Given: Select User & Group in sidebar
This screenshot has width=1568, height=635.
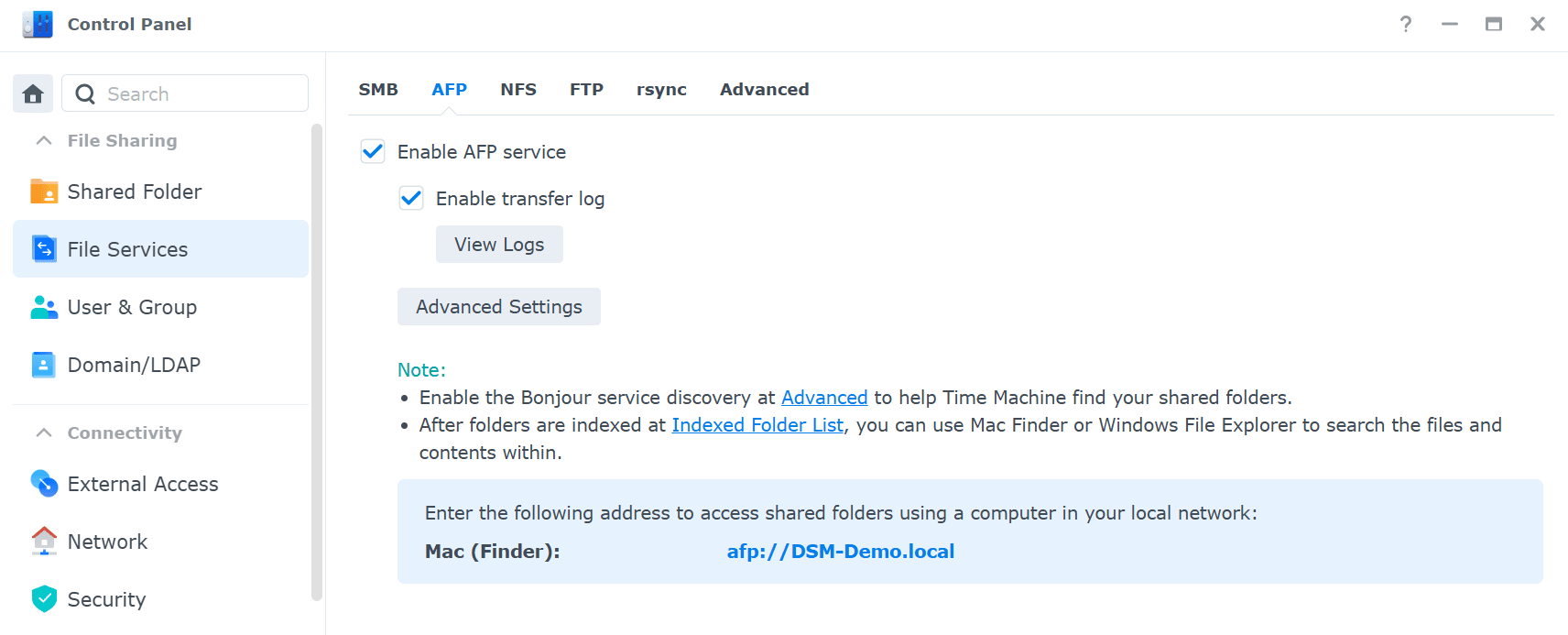Looking at the screenshot, I should 160,307.
